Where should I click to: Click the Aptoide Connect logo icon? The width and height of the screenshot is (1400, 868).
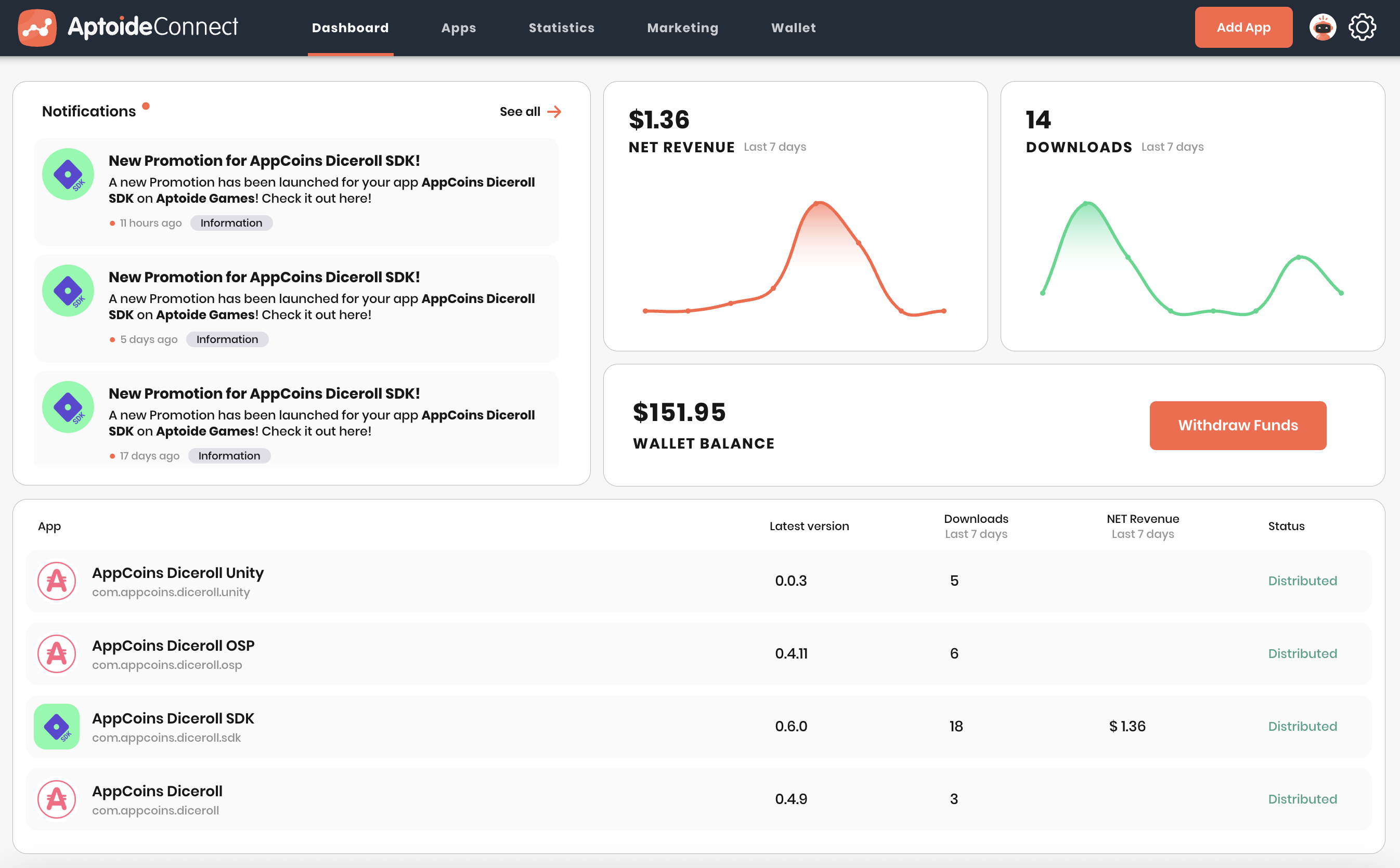pos(37,28)
